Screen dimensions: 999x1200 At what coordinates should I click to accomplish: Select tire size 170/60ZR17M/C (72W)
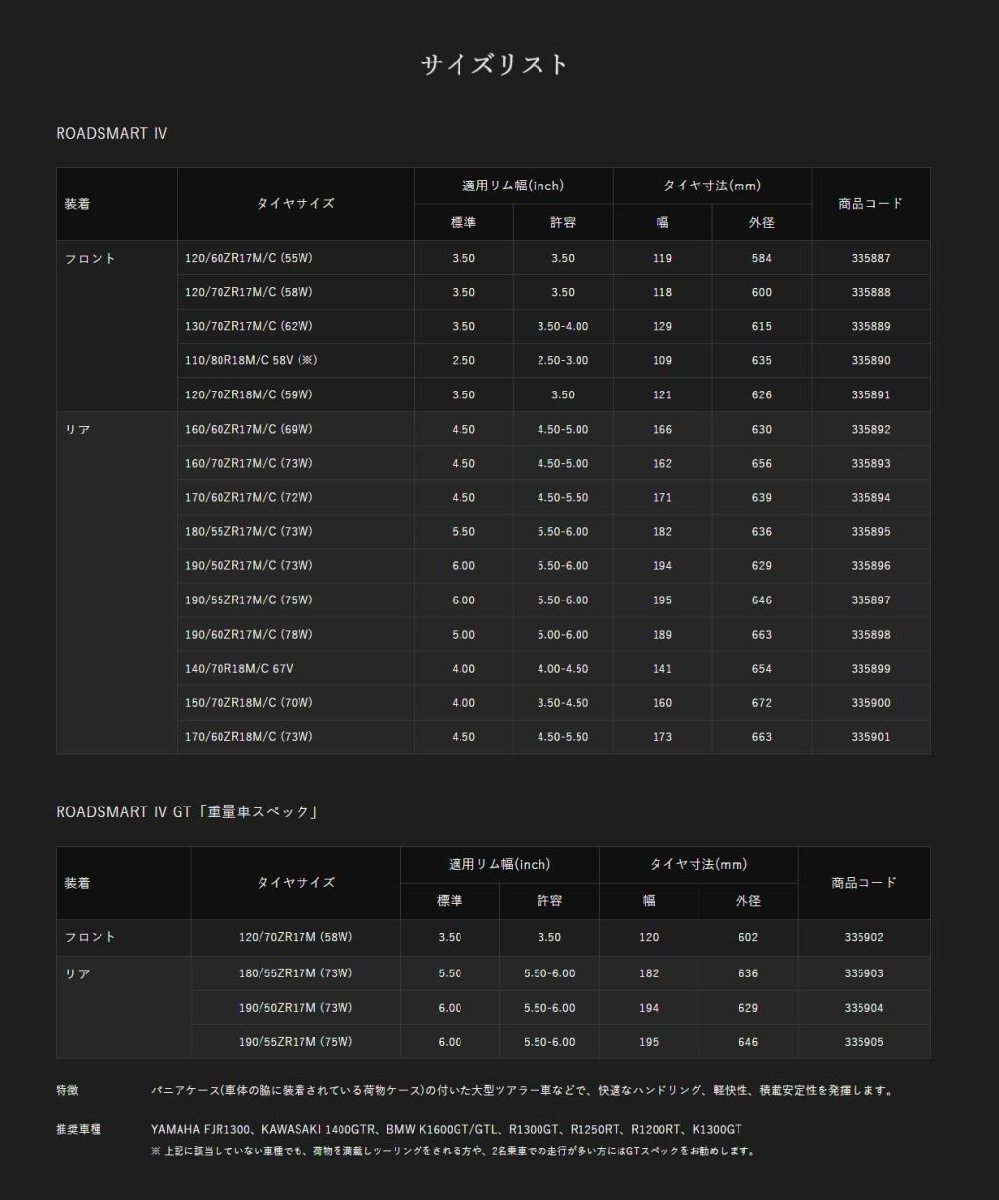point(249,497)
